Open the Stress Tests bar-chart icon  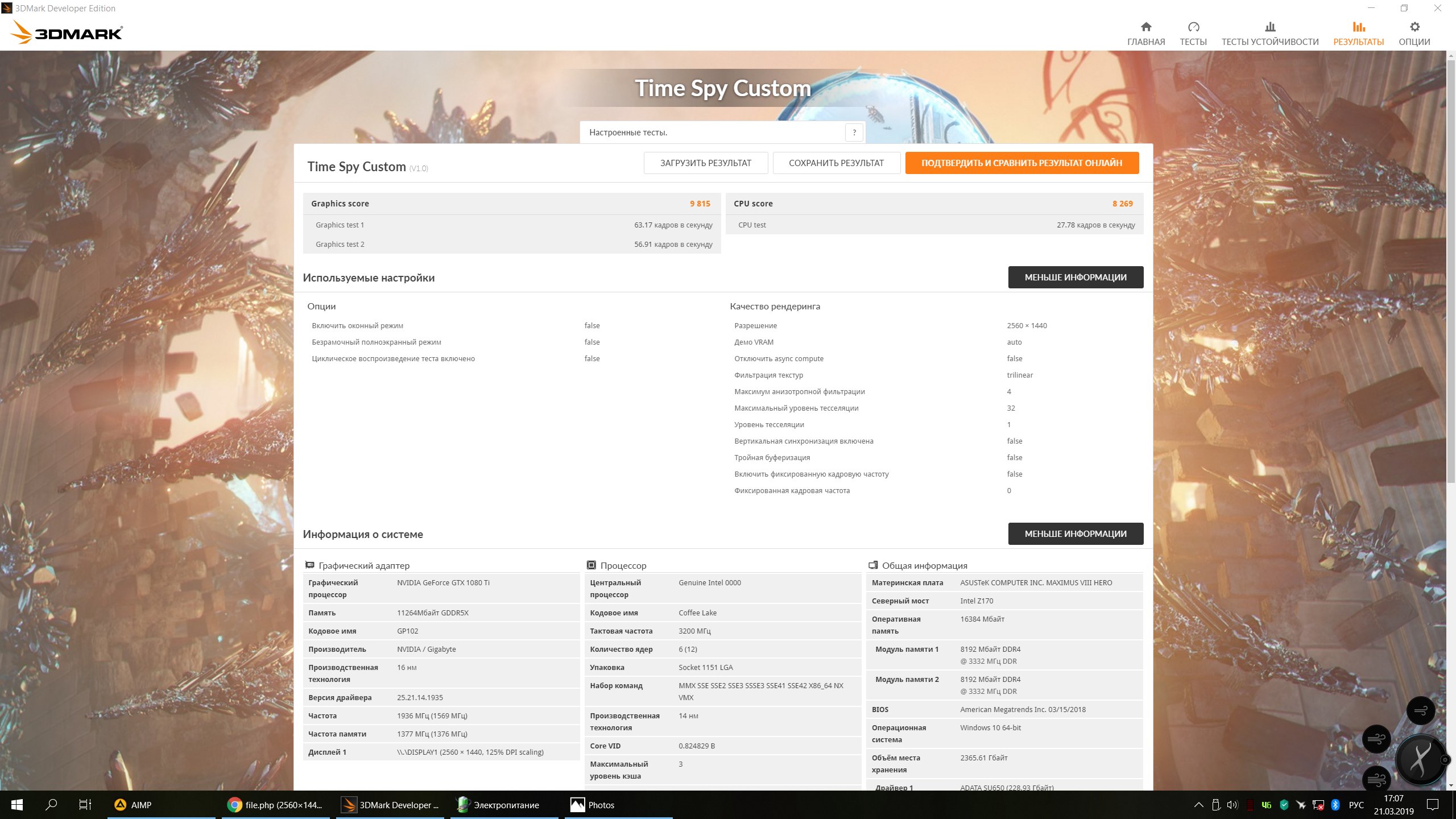1269,27
